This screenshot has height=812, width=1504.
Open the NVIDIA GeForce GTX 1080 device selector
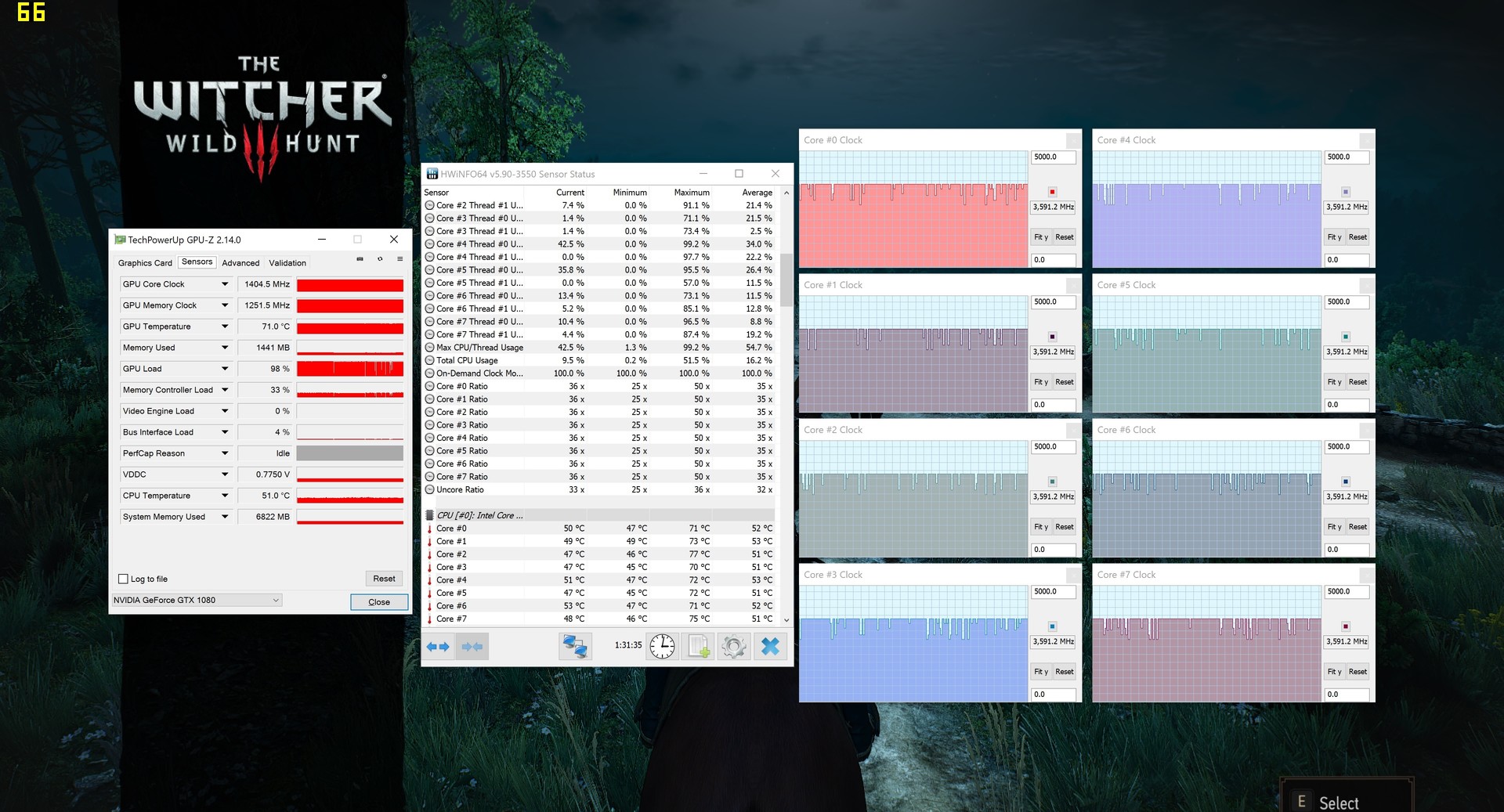pyautogui.click(x=197, y=601)
